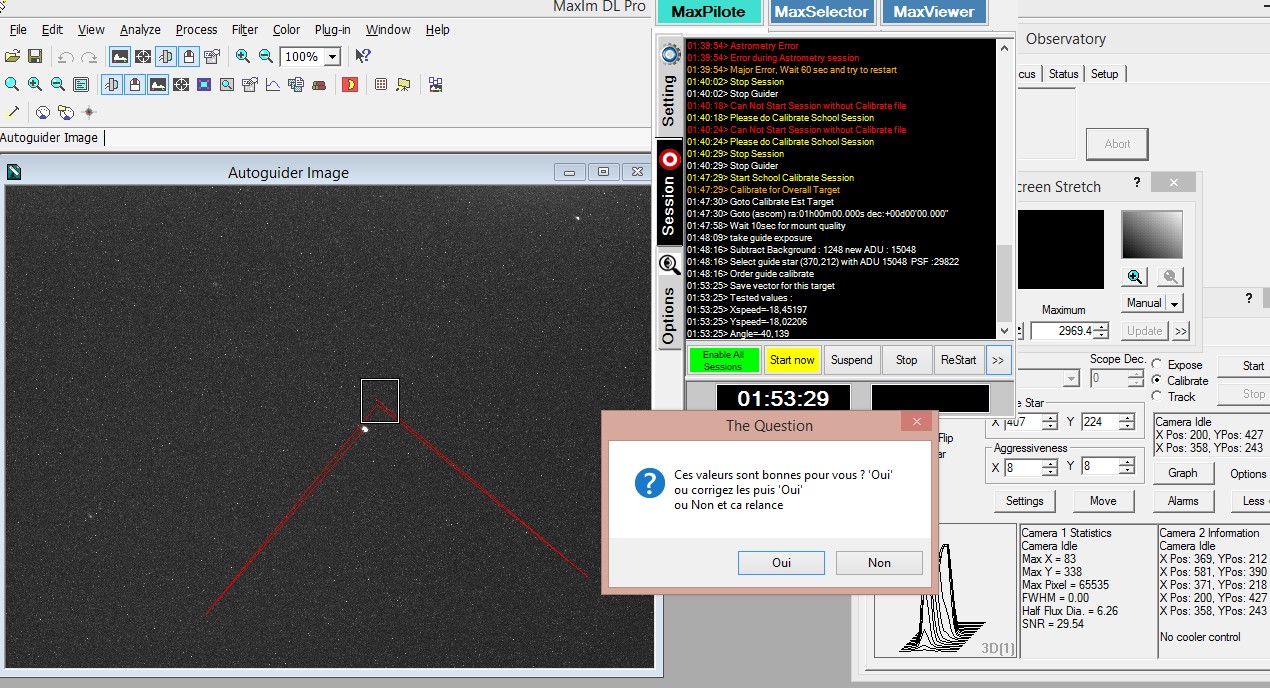Click the 3D star profile thumbnail
The height and width of the screenshot is (688, 1270).
click(945, 591)
